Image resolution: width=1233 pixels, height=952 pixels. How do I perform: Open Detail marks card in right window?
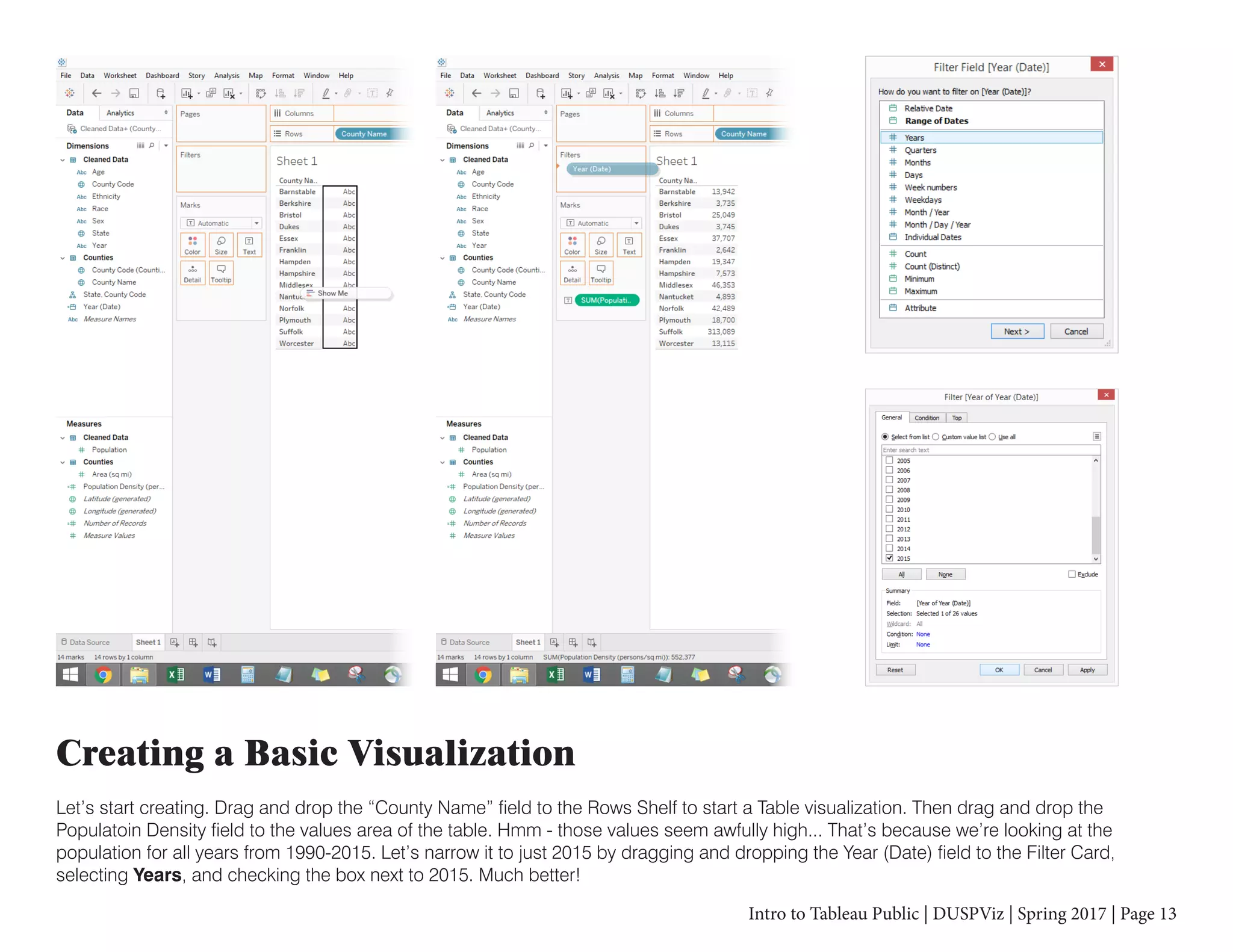[x=572, y=273]
